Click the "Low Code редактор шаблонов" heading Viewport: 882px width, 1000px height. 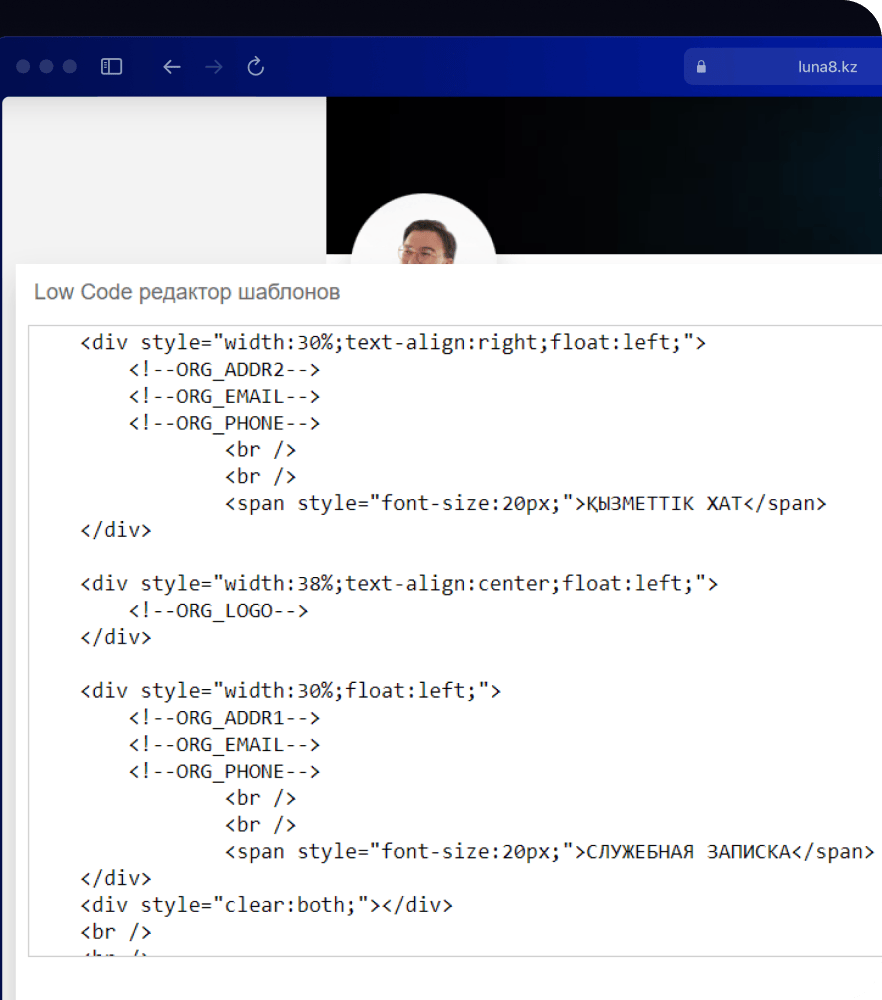pyautogui.click(x=187, y=292)
